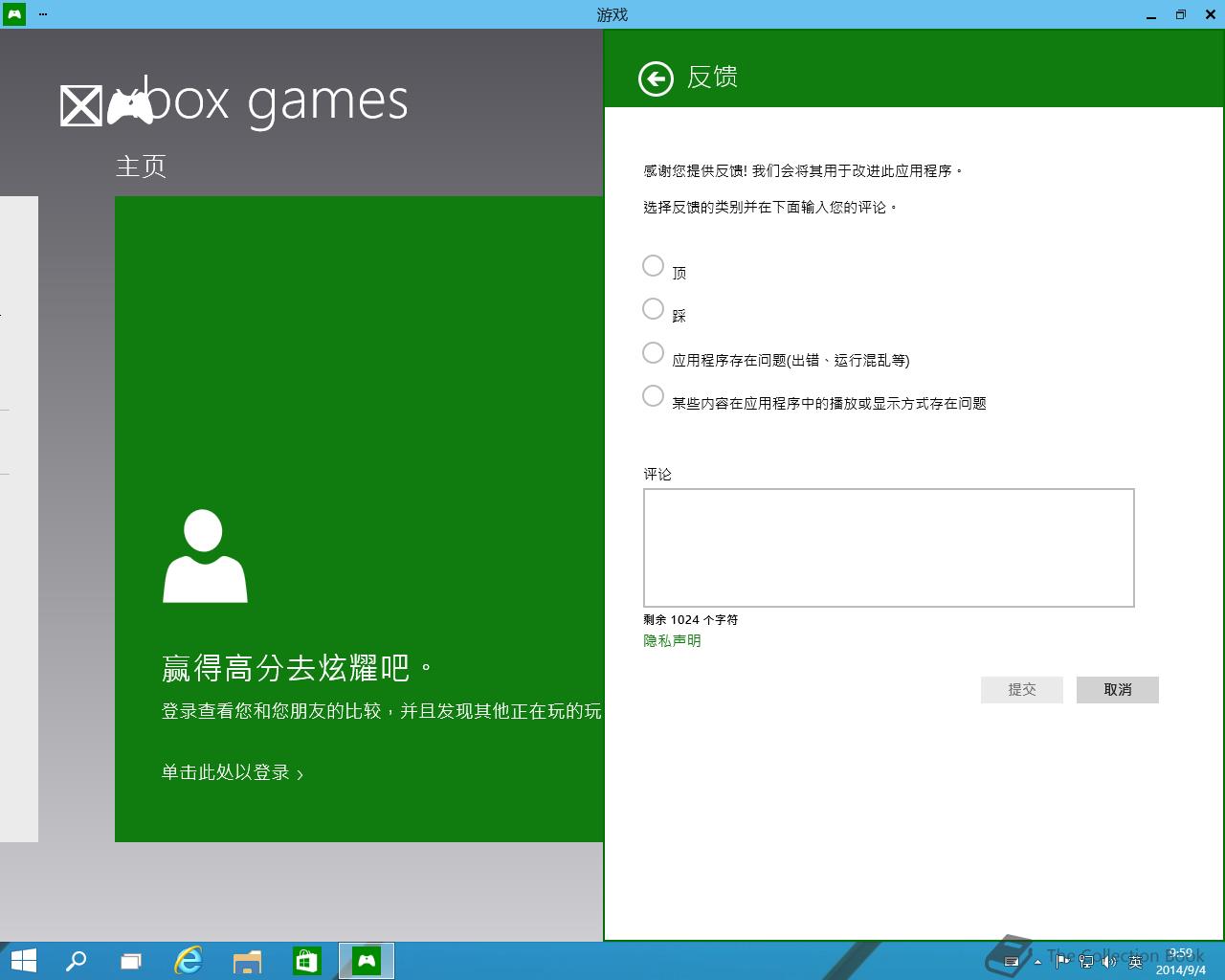Close the 游戏 window
The height and width of the screenshot is (980, 1225).
[1210, 14]
